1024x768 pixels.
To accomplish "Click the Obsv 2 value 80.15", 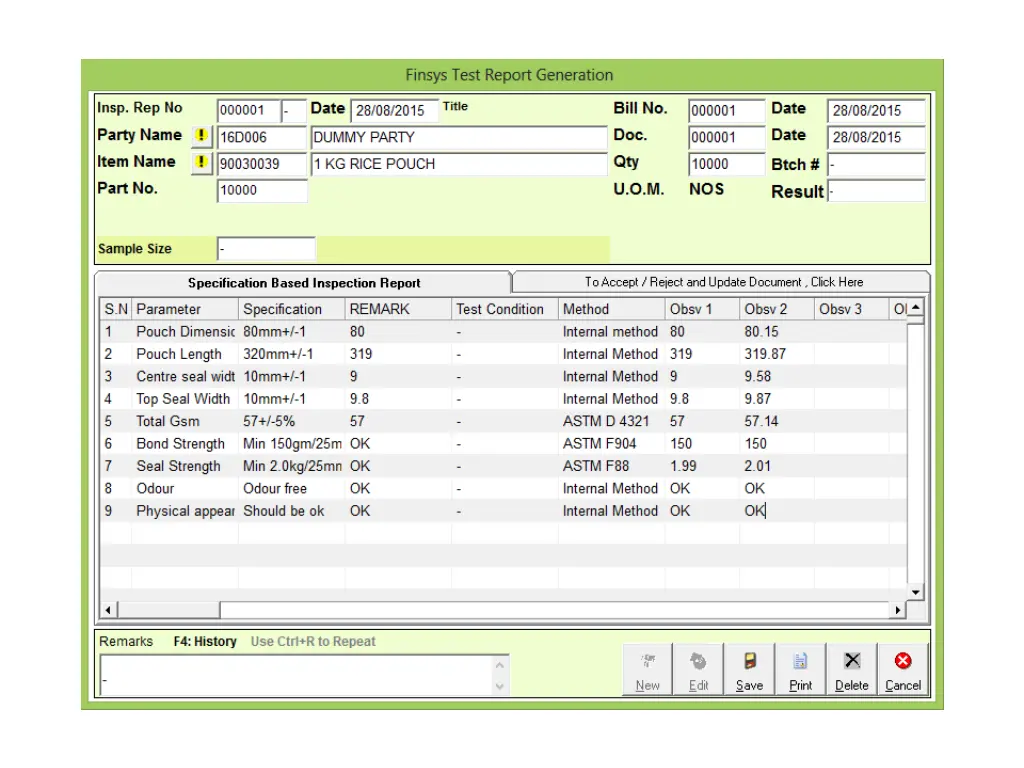I will 776,332.
